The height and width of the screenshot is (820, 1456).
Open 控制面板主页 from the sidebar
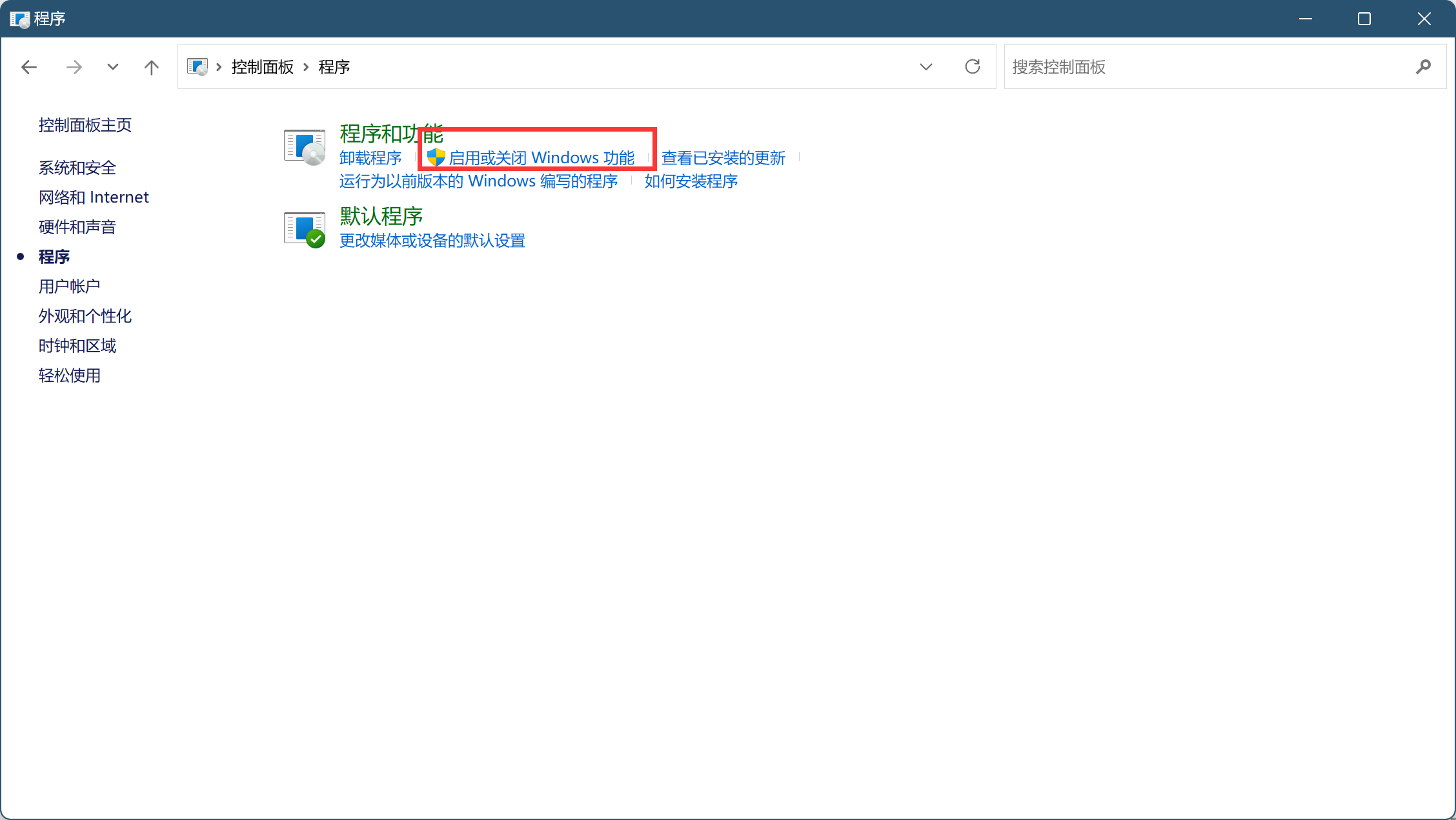[x=85, y=125]
